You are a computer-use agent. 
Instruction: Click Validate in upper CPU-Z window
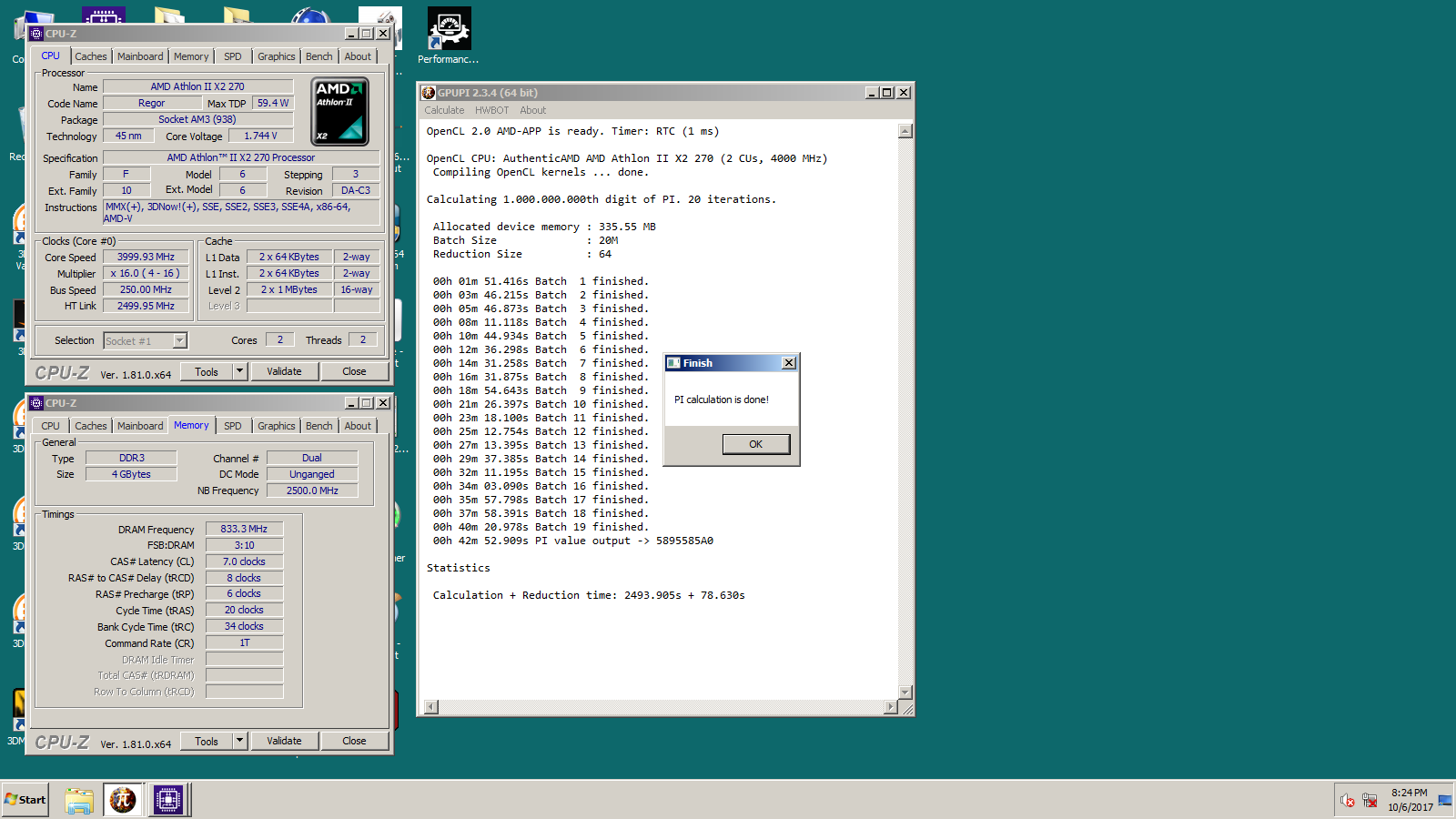pos(284,371)
